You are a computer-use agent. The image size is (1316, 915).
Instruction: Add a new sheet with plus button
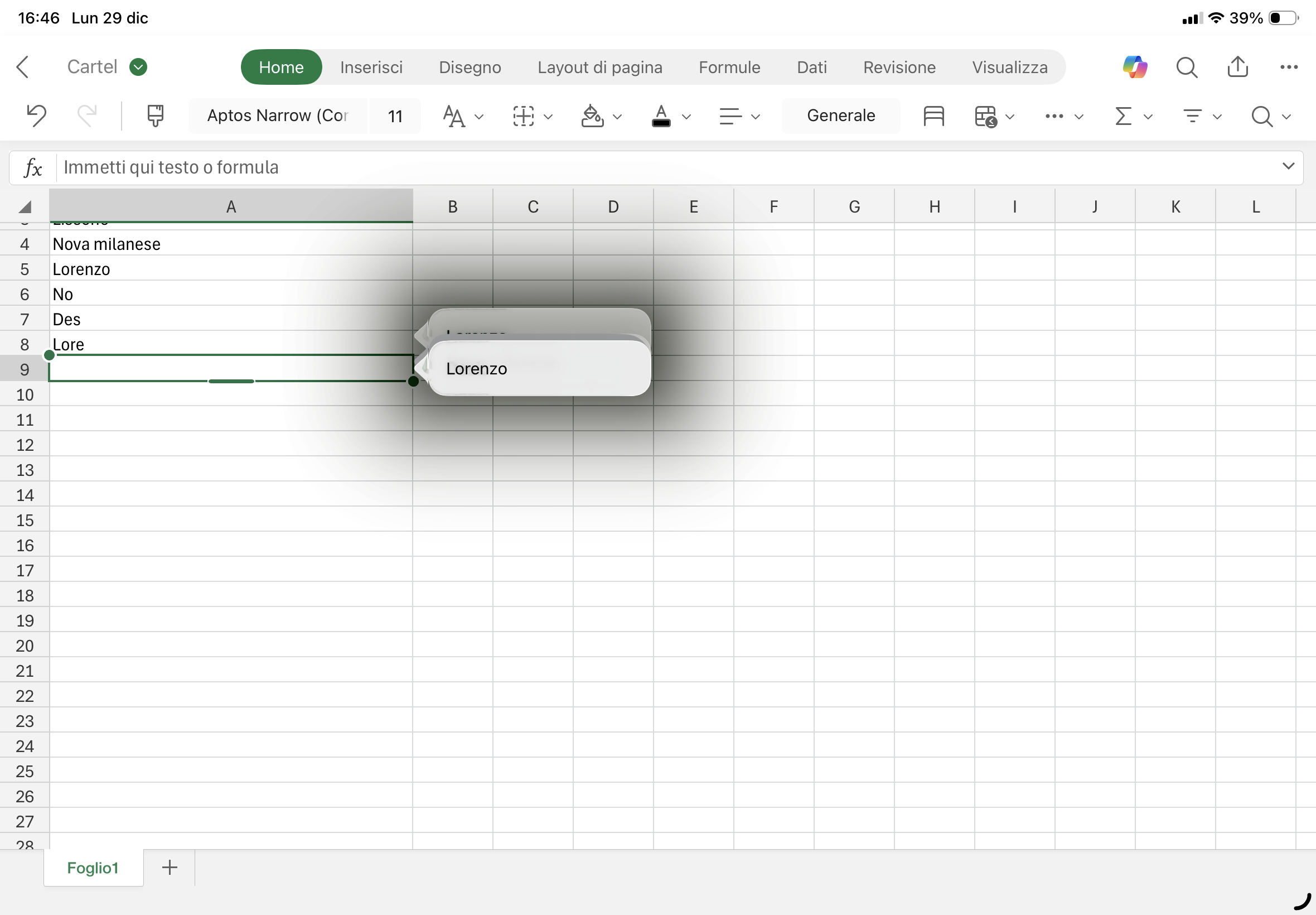(x=170, y=868)
